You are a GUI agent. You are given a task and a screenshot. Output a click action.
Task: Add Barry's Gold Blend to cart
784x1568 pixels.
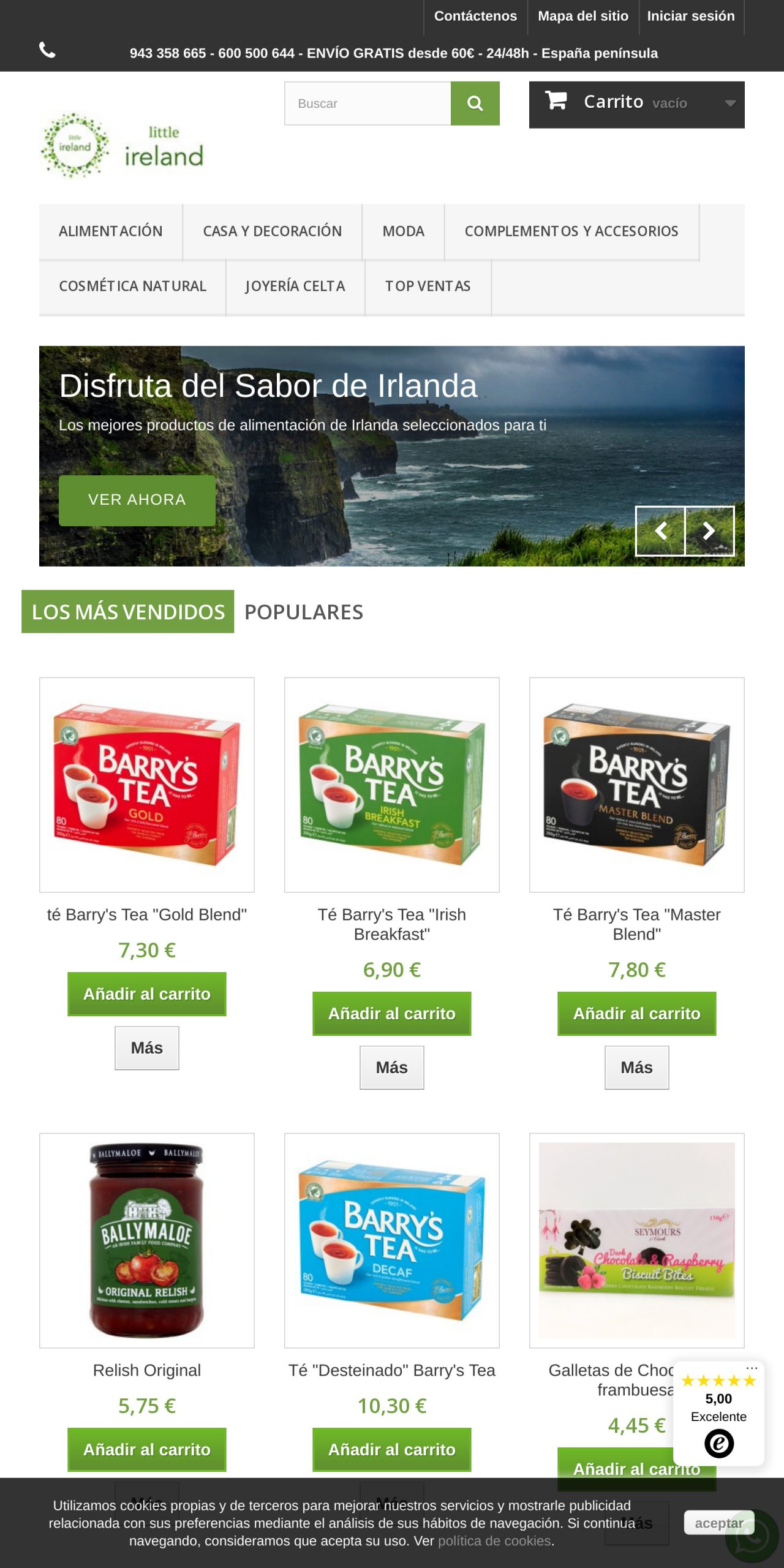[x=147, y=994]
